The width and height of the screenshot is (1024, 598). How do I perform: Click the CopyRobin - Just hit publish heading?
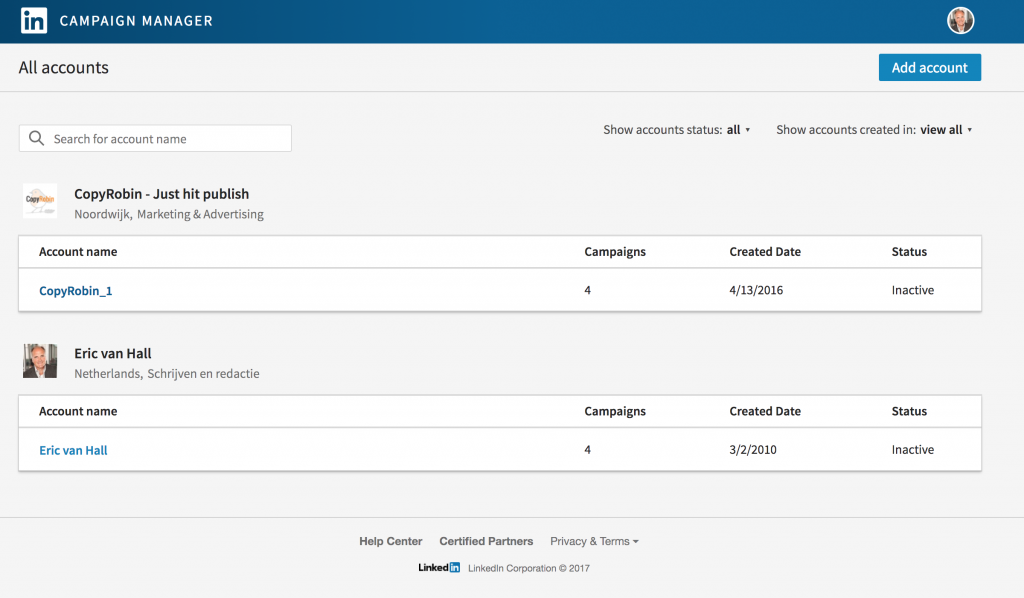(x=161, y=194)
